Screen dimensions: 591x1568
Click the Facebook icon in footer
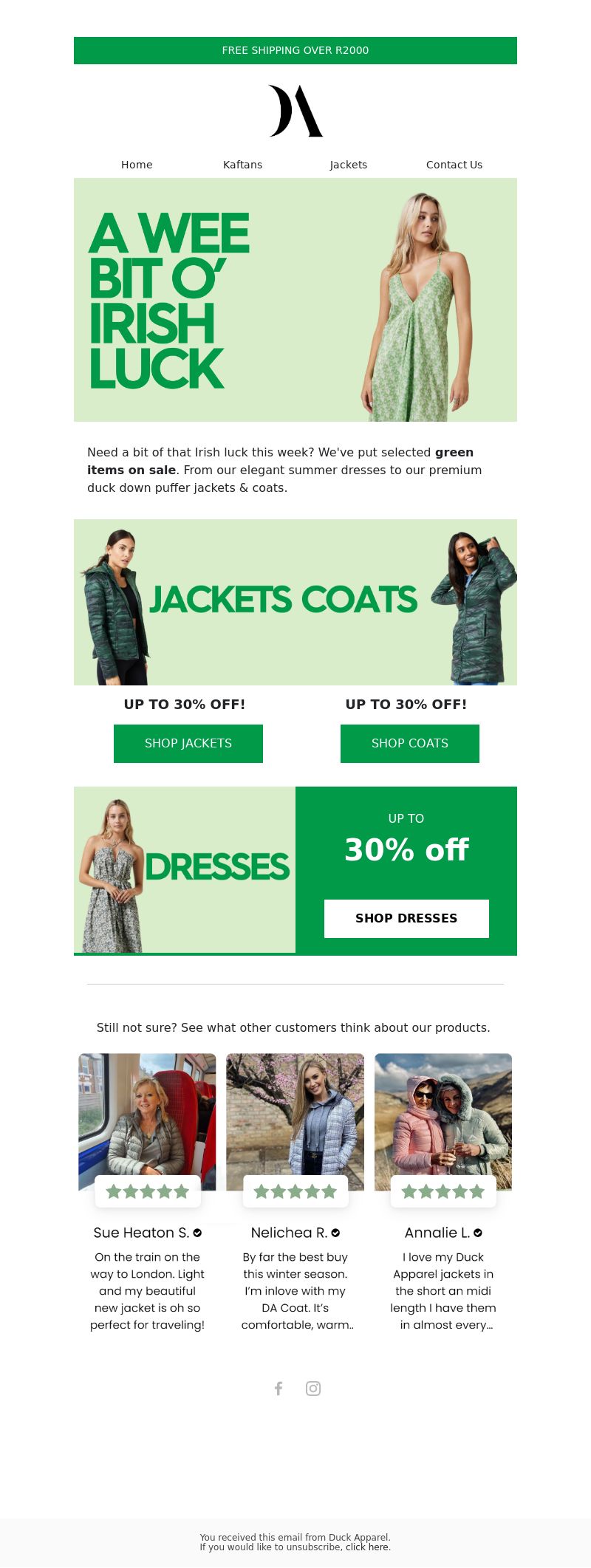click(x=279, y=1389)
